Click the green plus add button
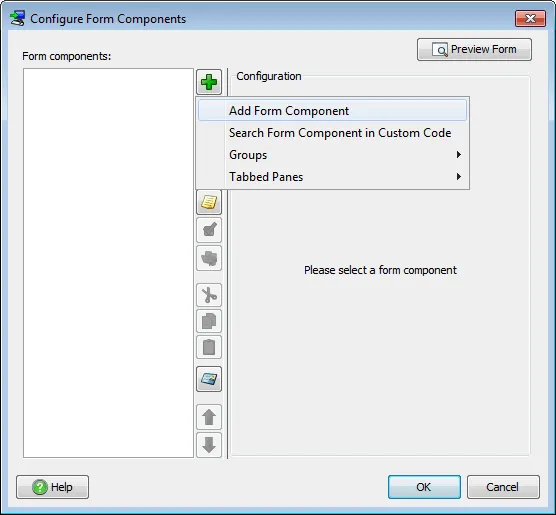The height and width of the screenshot is (515, 556). tap(209, 82)
